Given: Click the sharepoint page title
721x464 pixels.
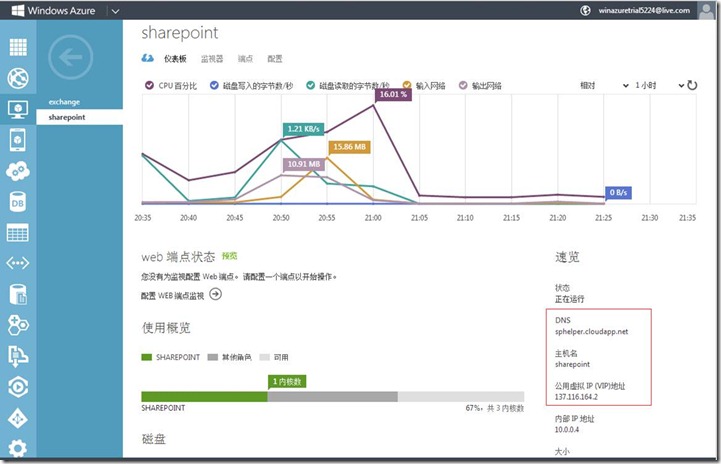Looking at the screenshot, I should [180, 33].
